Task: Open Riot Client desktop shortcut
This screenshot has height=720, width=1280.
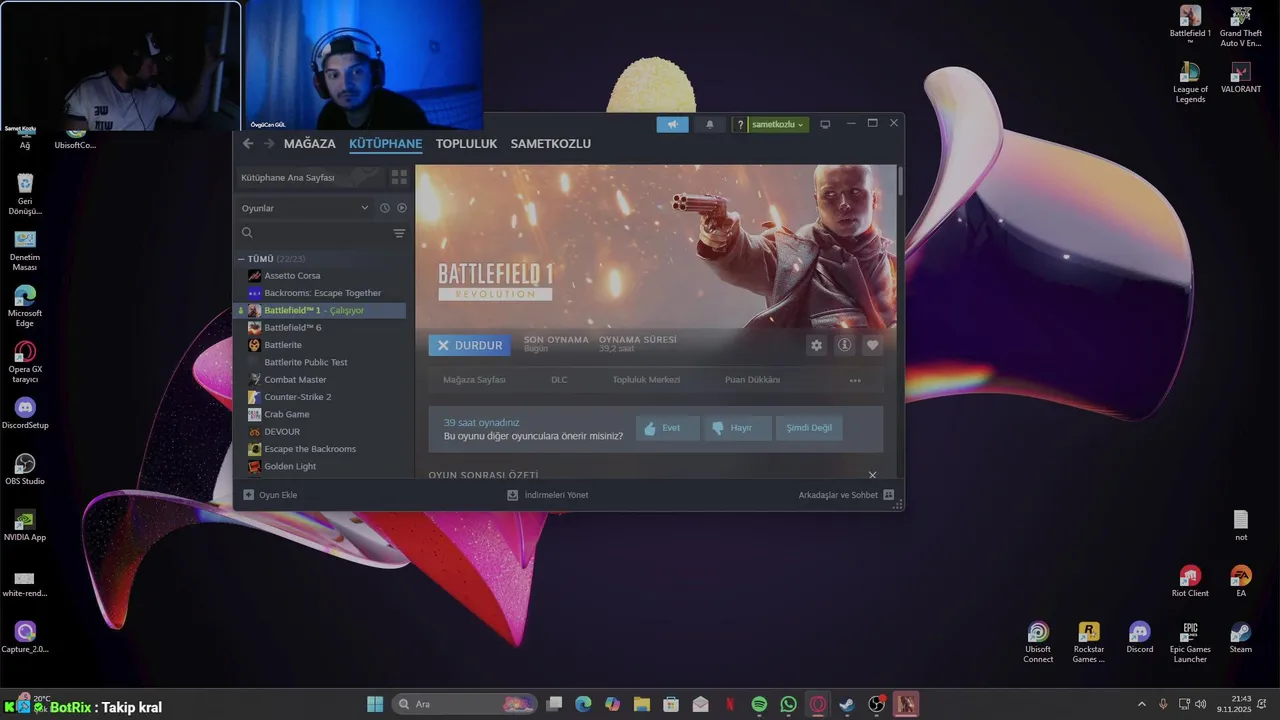Action: click(x=1190, y=581)
